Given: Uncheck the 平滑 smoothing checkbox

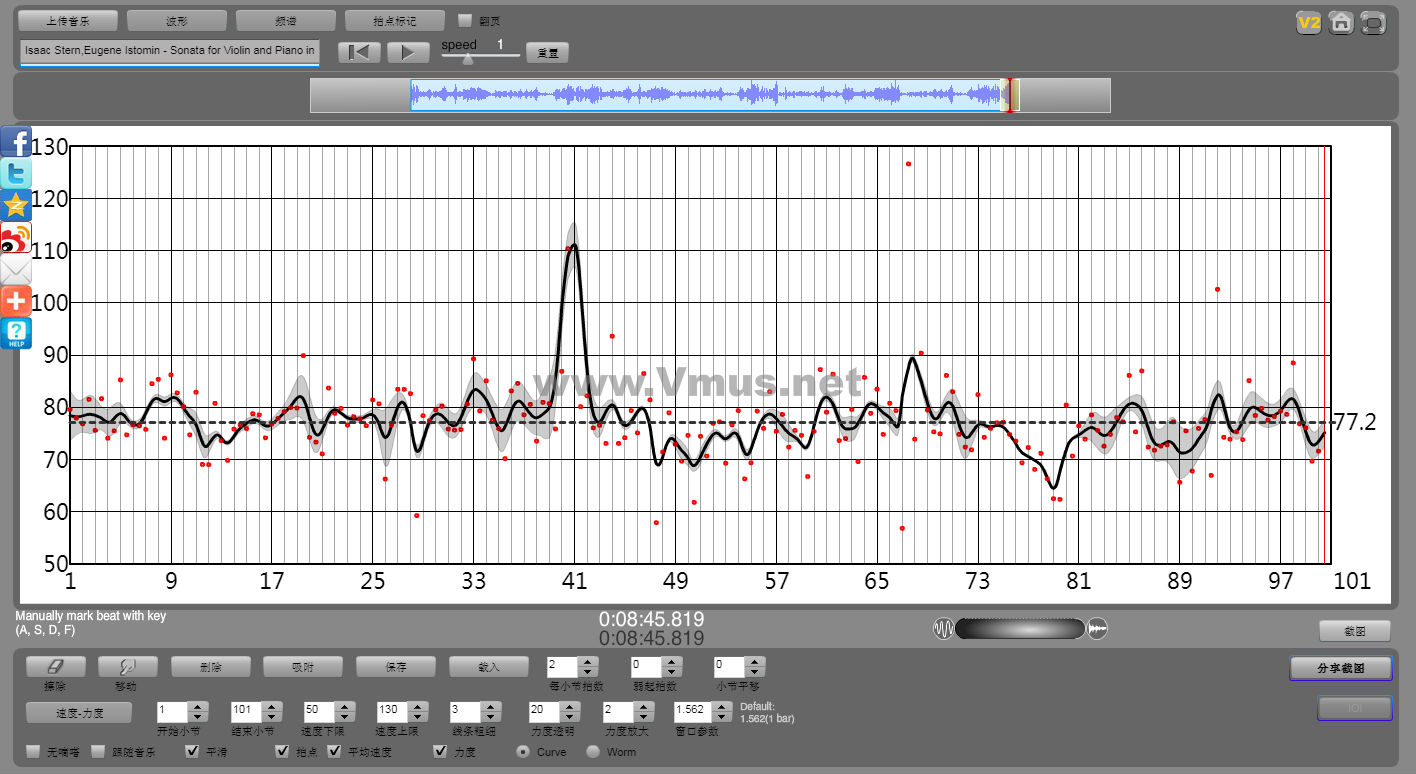Looking at the screenshot, I should [192, 751].
